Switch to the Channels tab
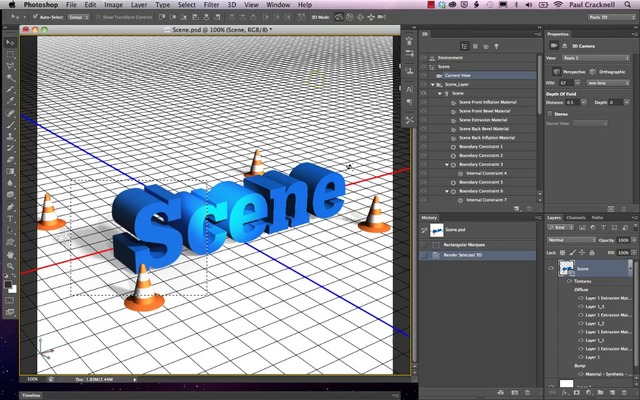 coord(576,216)
